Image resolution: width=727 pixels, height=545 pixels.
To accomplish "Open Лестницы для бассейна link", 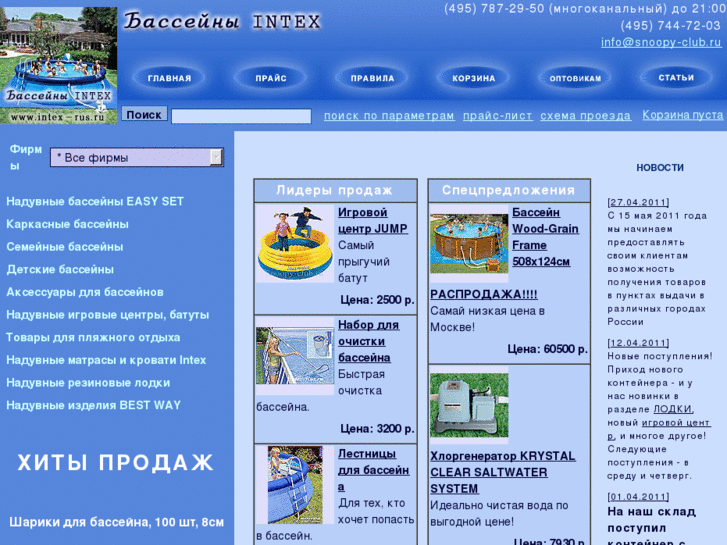I will [374, 470].
